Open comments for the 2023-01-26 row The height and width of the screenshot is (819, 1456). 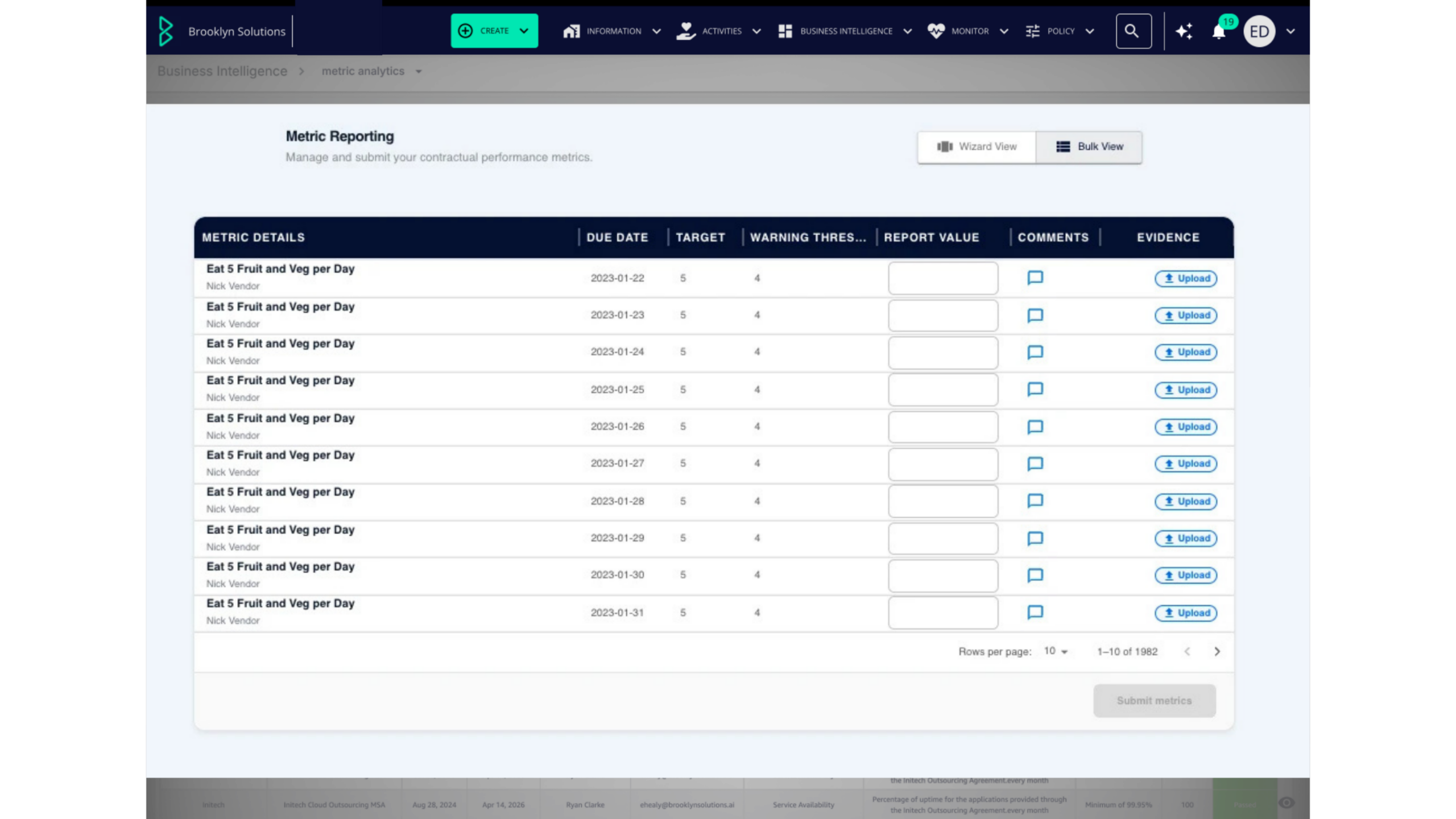click(x=1035, y=427)
